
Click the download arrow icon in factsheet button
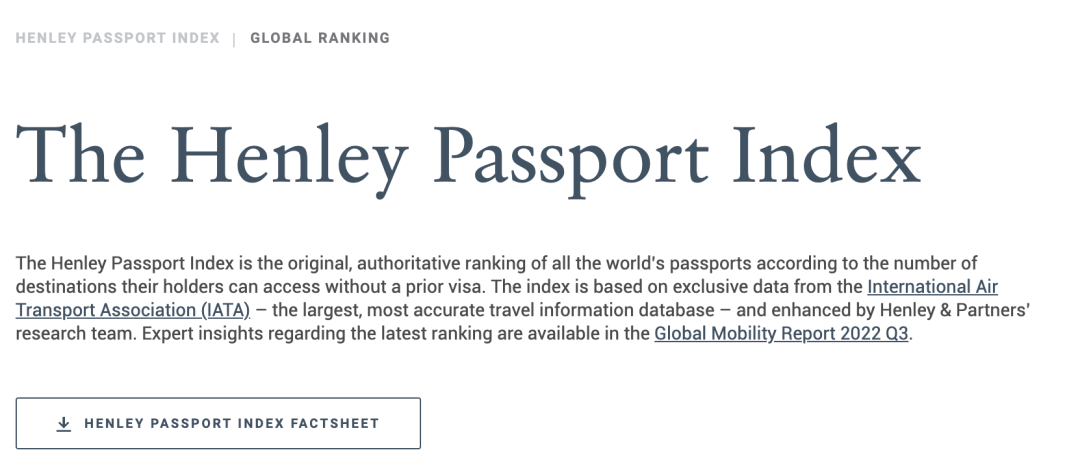tap(63, 424)
